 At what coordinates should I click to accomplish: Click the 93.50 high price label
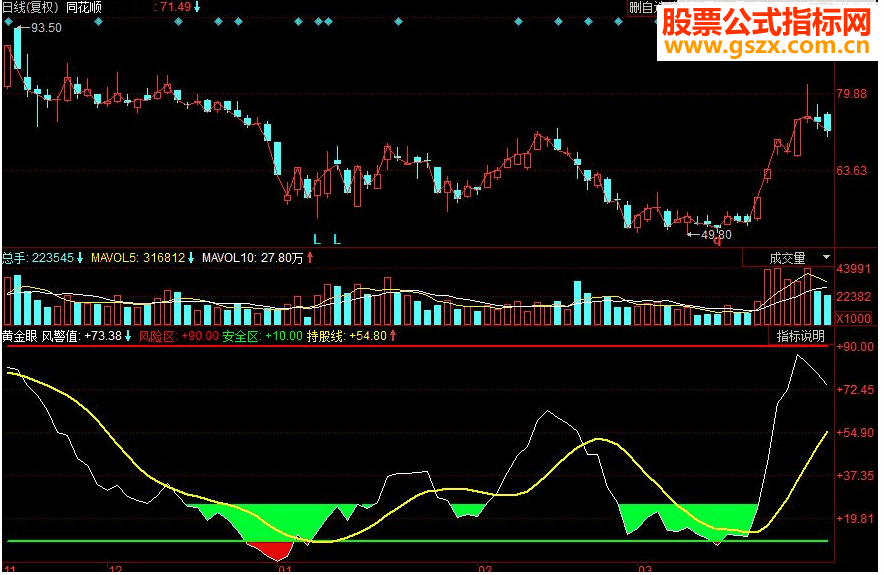(x=46, y=28)
